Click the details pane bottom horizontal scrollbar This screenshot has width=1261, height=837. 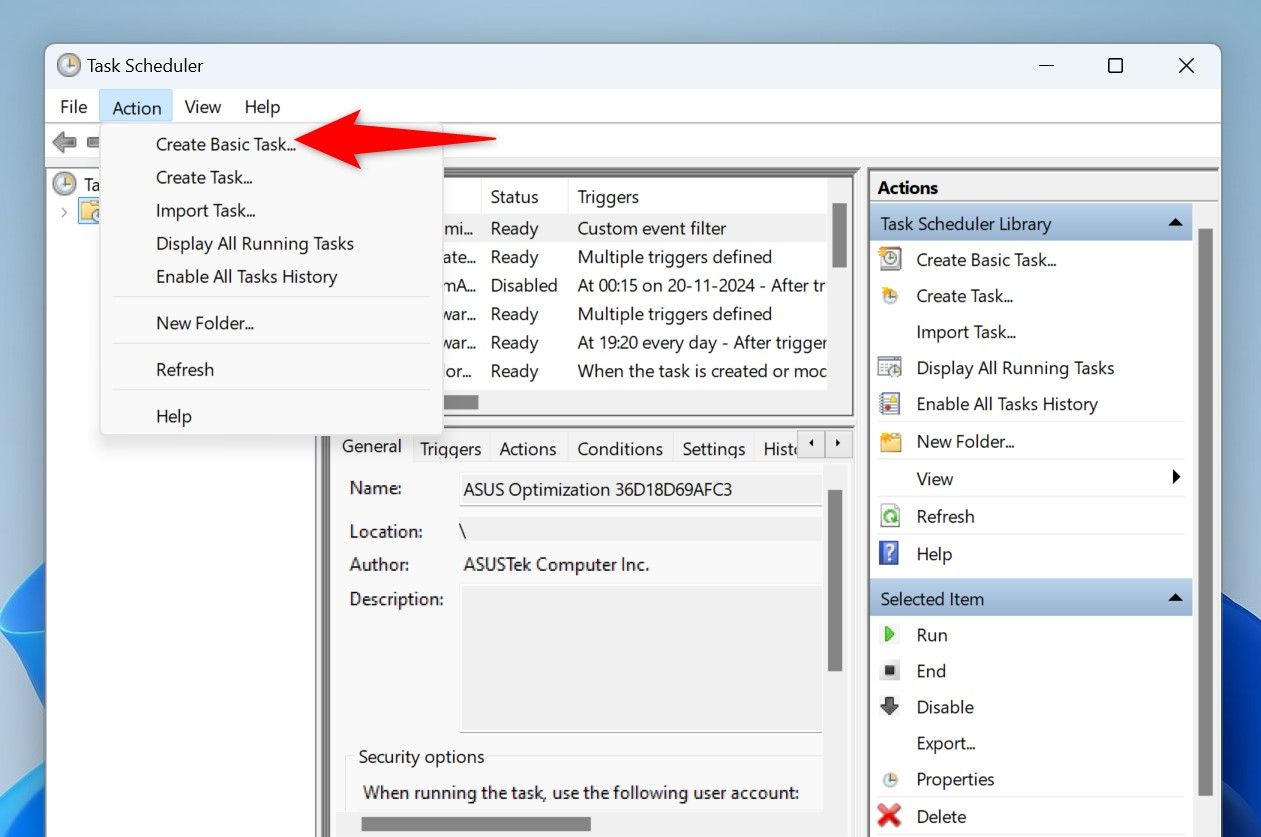(476, 824)
